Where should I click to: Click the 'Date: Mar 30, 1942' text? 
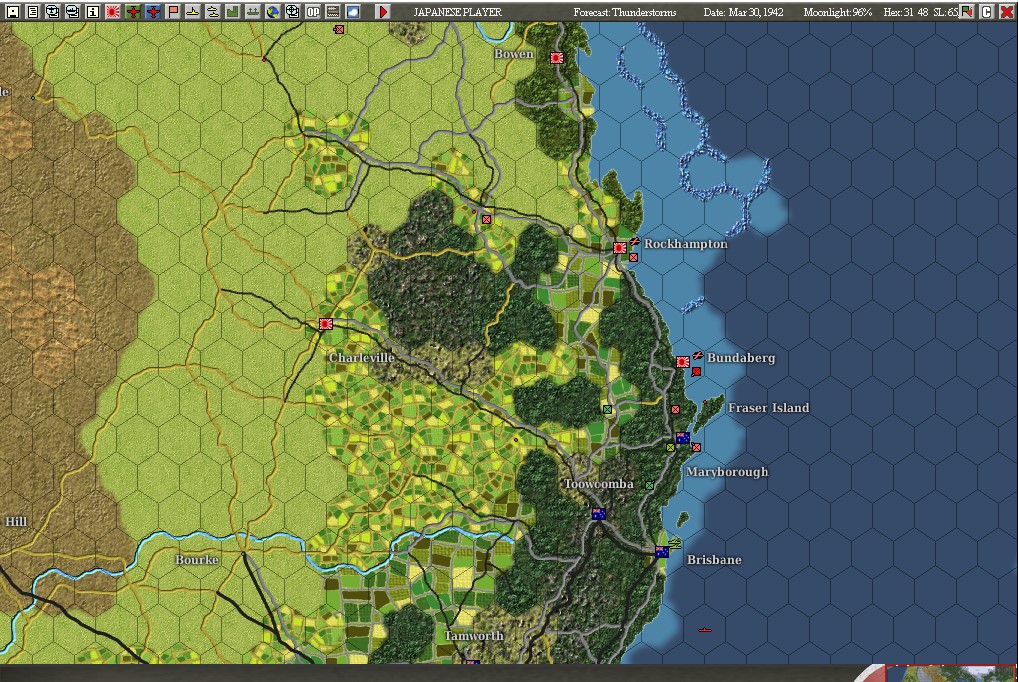pyautogui.click(x=743, y=12)
